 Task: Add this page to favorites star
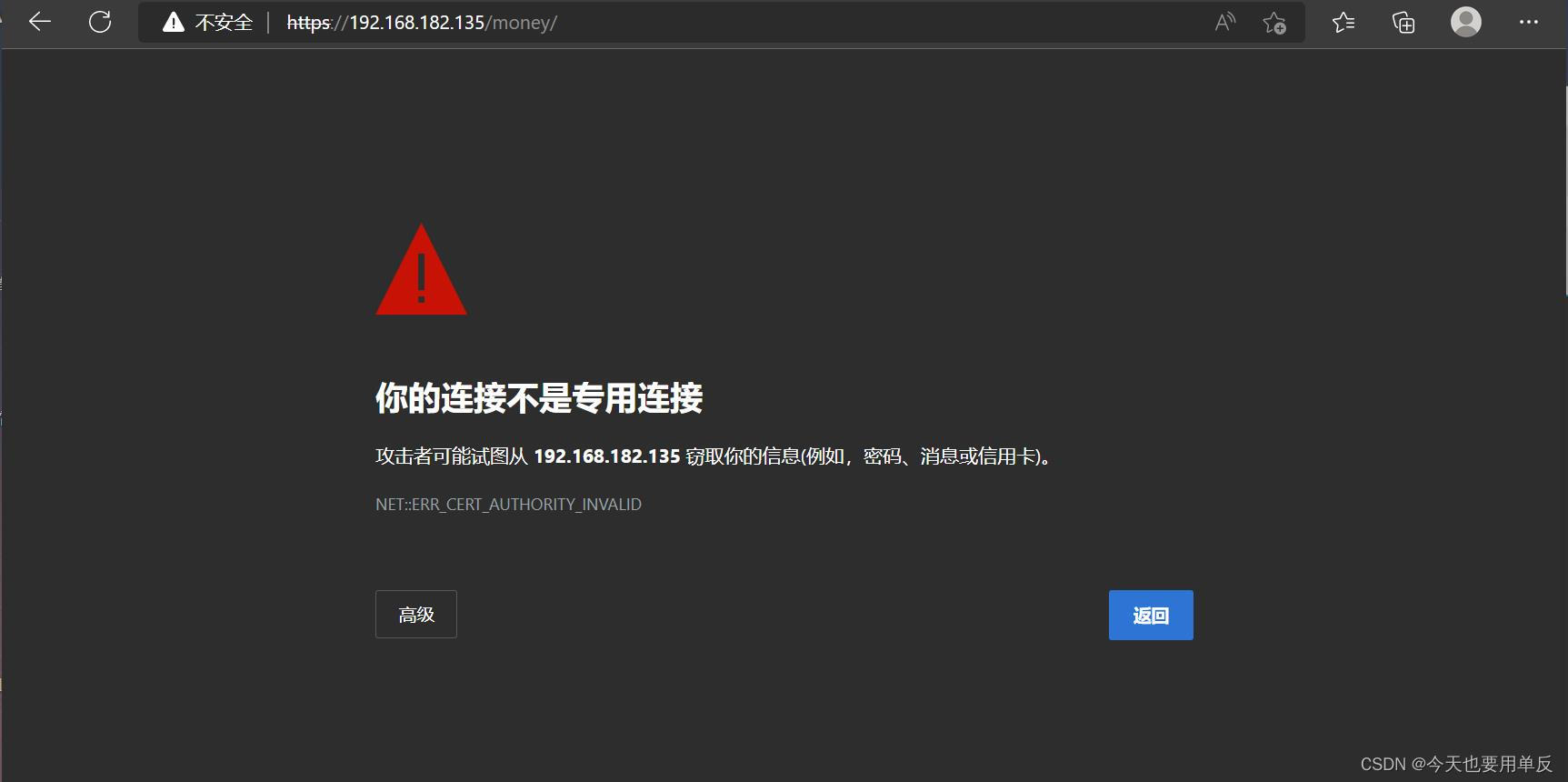(1274, 23)
